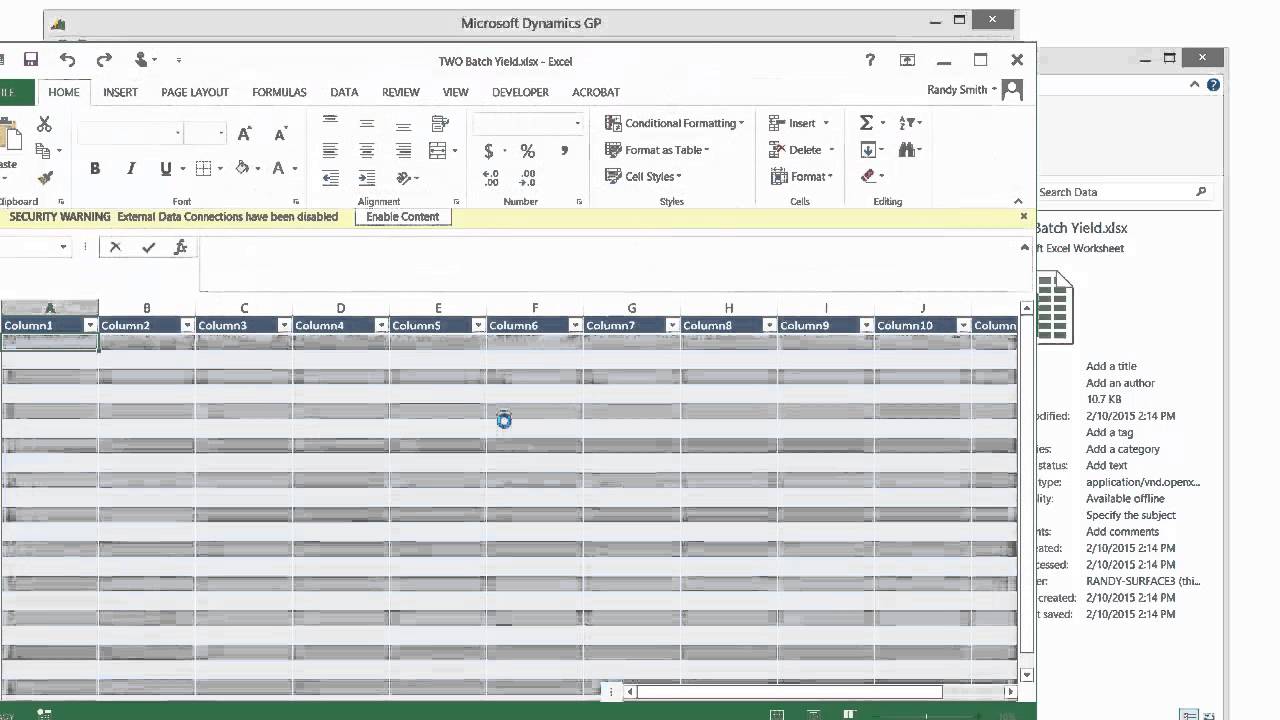Viewport: 1280px width, 720px height.
Task: Open Excel Help question mark
Action: tap(870, 60)
